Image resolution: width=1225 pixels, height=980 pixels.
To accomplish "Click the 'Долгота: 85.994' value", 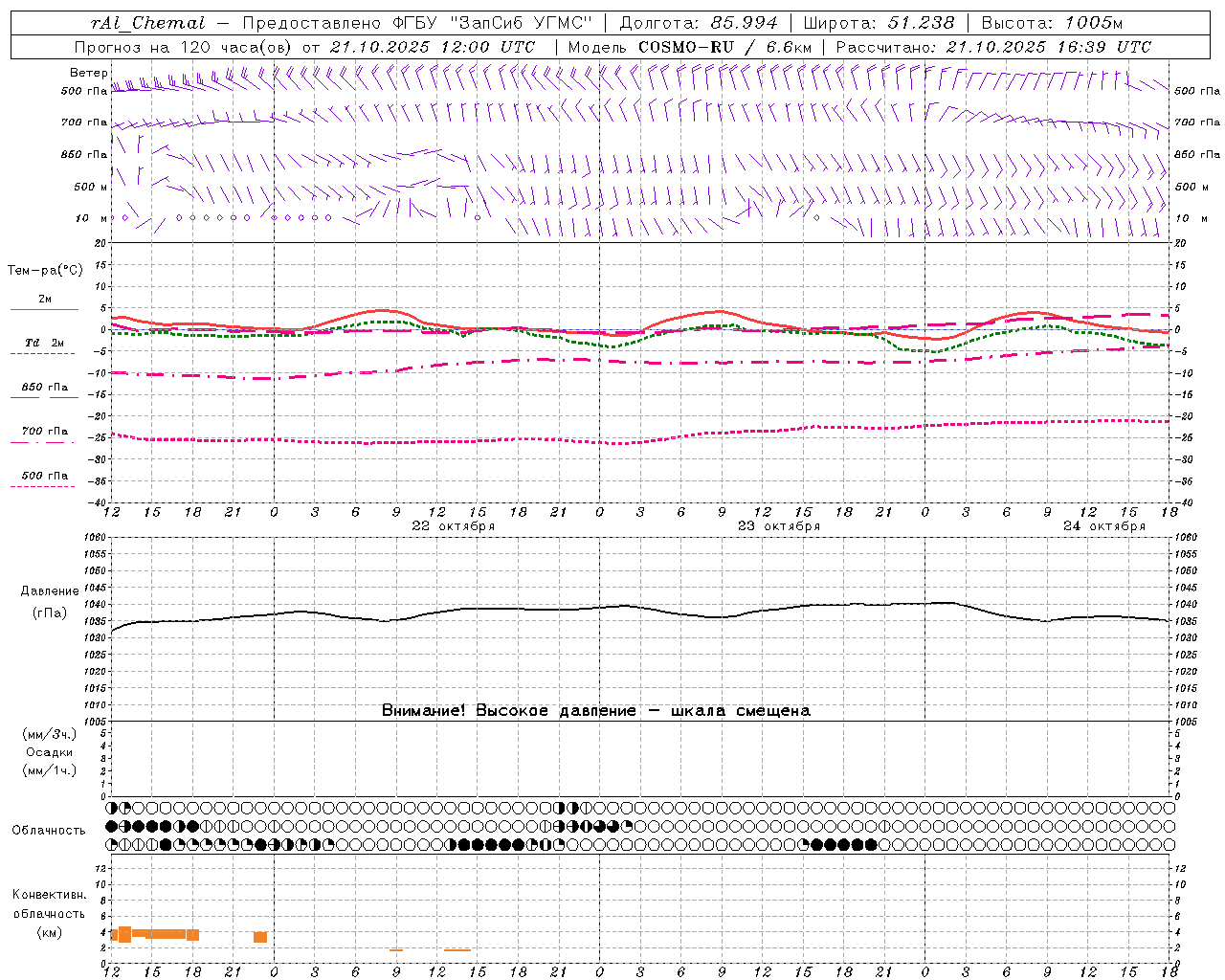I will click(701, 23).
